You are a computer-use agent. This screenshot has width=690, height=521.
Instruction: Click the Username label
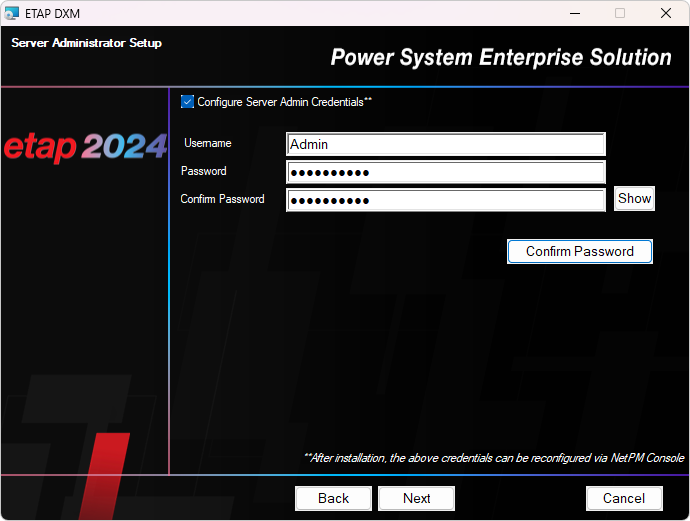coord(208,143)
